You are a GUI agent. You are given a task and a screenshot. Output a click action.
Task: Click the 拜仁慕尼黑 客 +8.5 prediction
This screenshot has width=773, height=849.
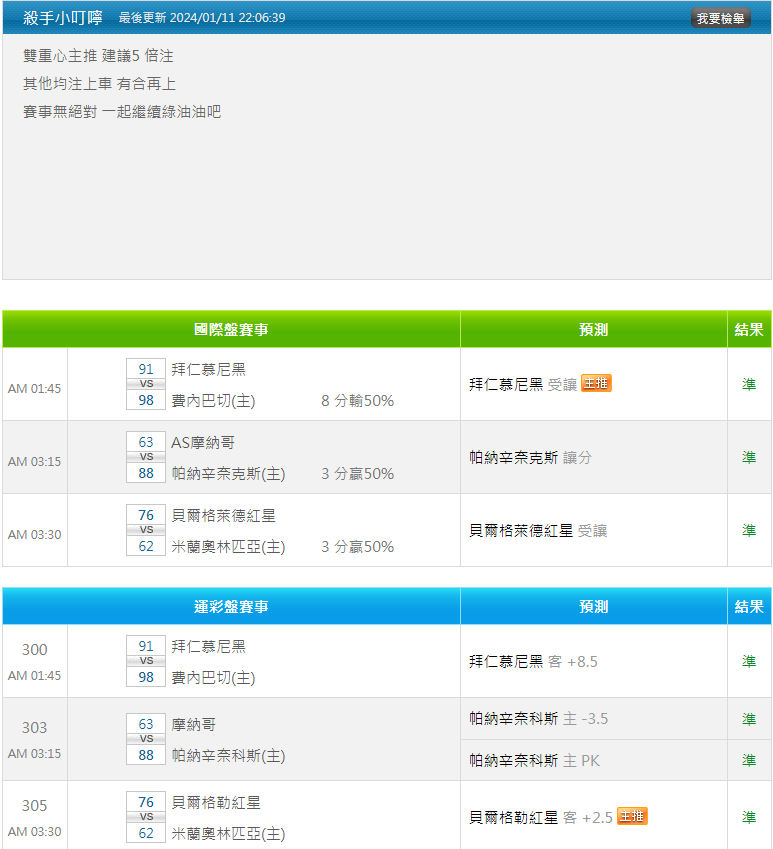tap(533, 662)
